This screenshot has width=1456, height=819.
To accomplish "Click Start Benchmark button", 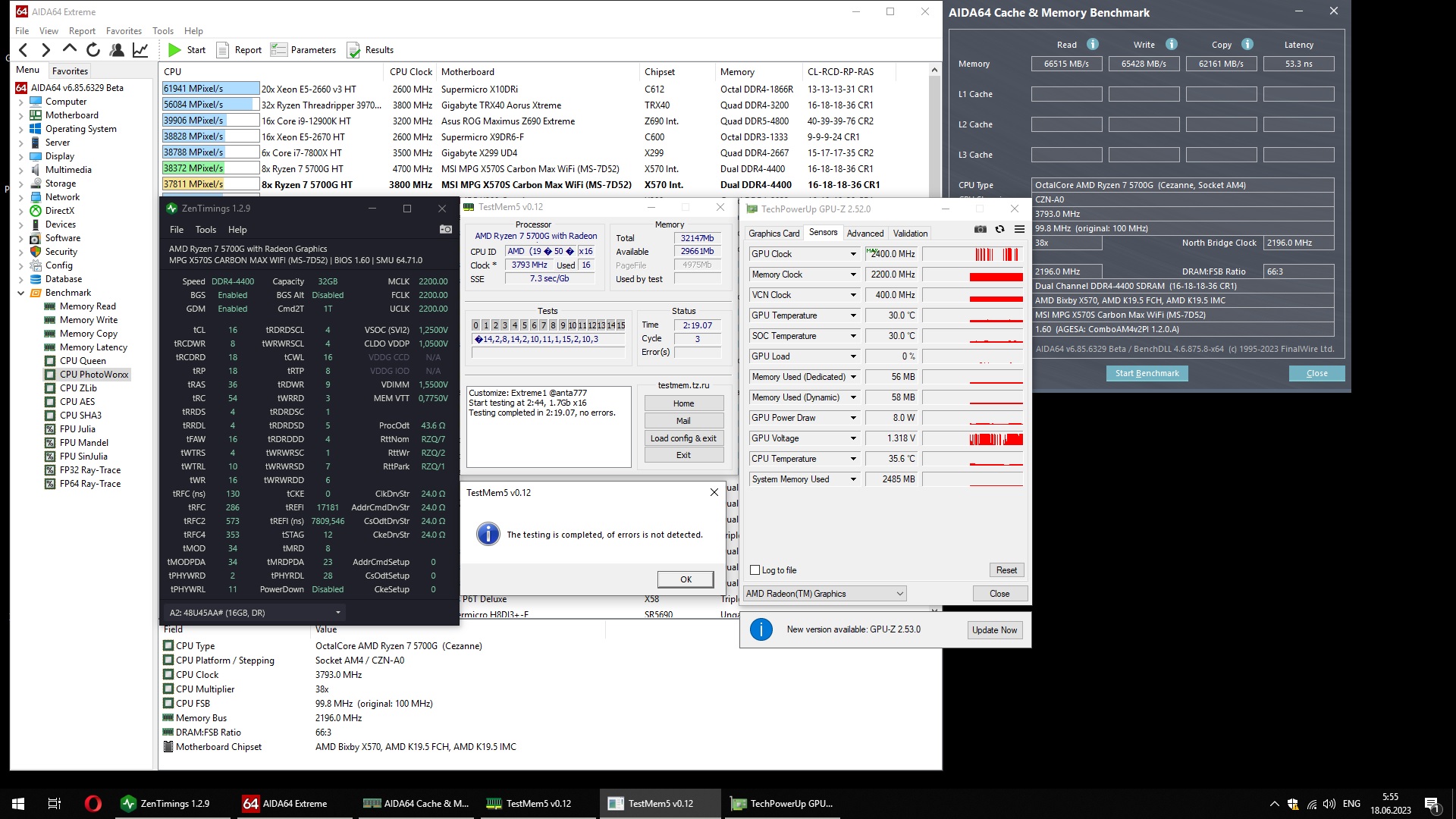I will 1147,373.
